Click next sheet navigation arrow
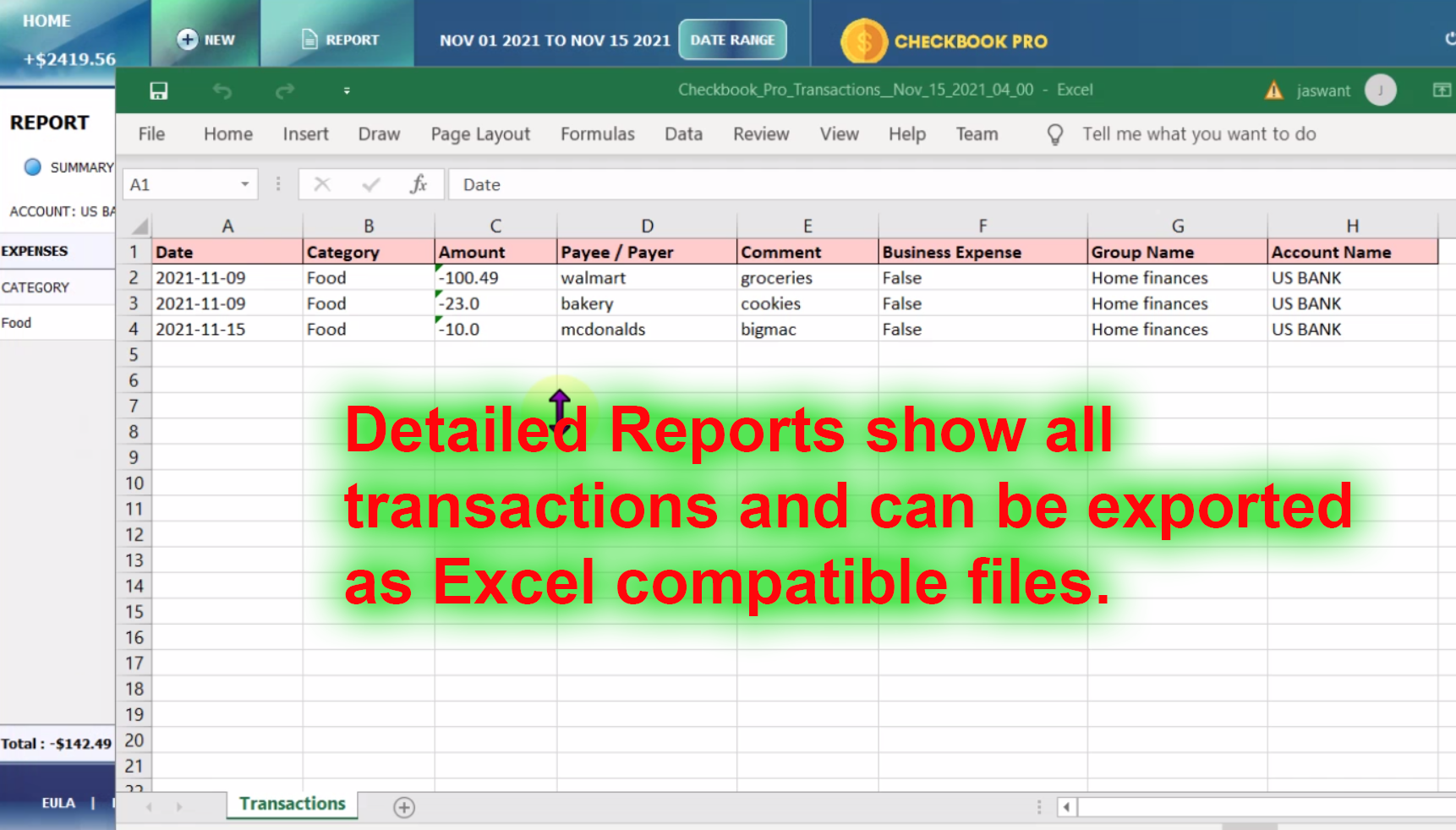This screenshot has height=830, width=1456. (179, 807)
